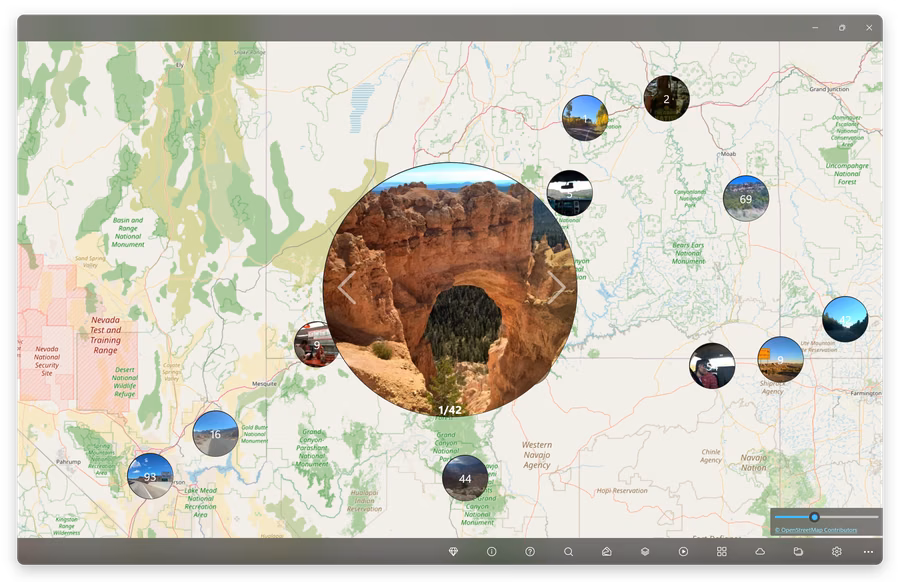900x582 pixels.
Task: Open the cluster of 9 near Mesquite
Action: 315,344
